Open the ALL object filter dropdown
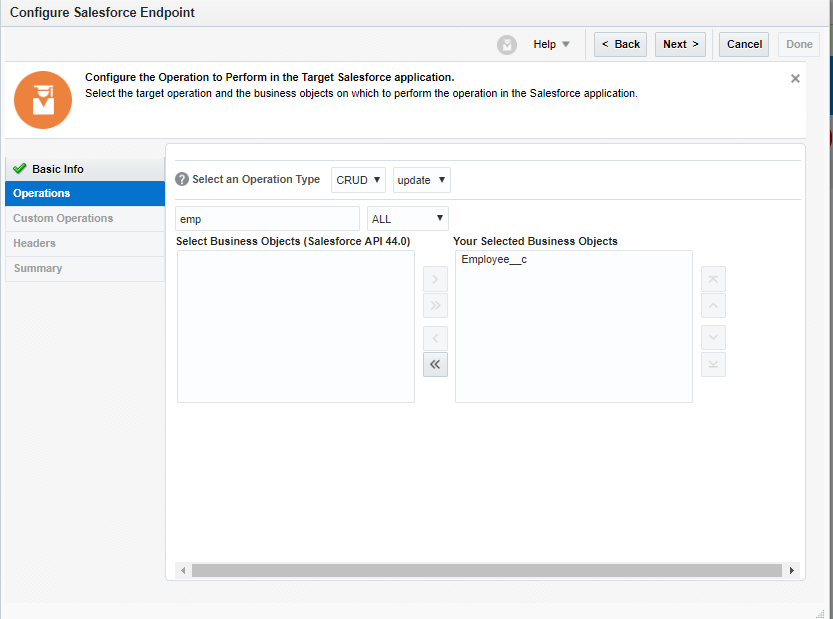833x619 pixels. pos(407,218)
